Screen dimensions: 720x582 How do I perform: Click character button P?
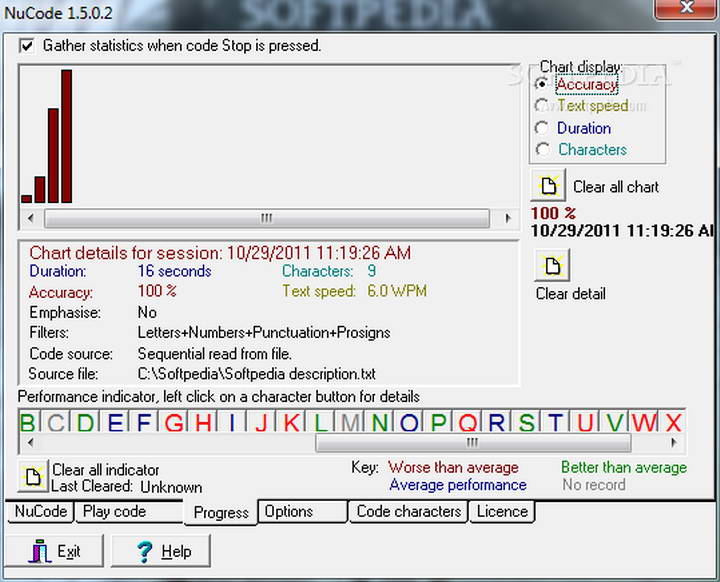[439, 421]
